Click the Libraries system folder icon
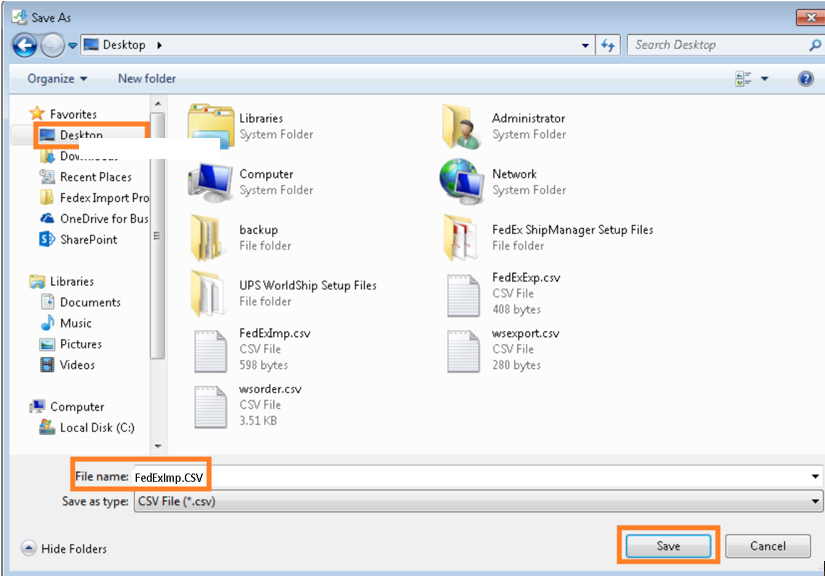 coord(210,126)
